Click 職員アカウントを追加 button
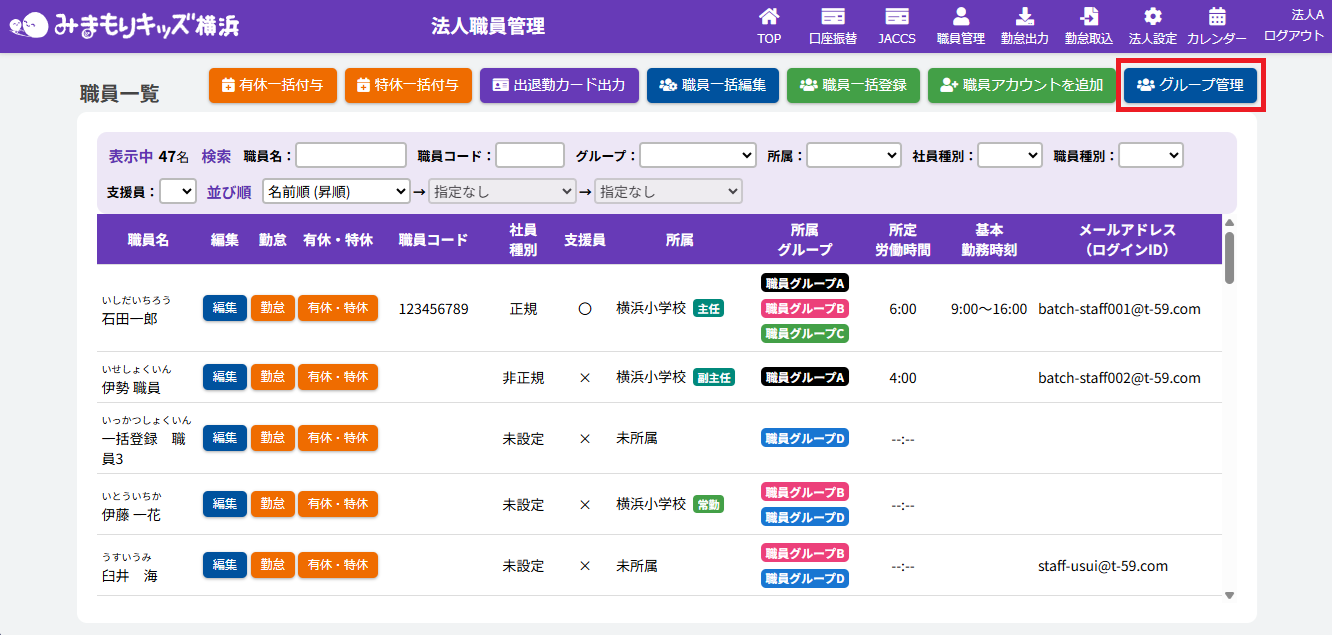The height and width of the screenshot is (635, 1332). pyautogui.click(x=1021, y=85)
